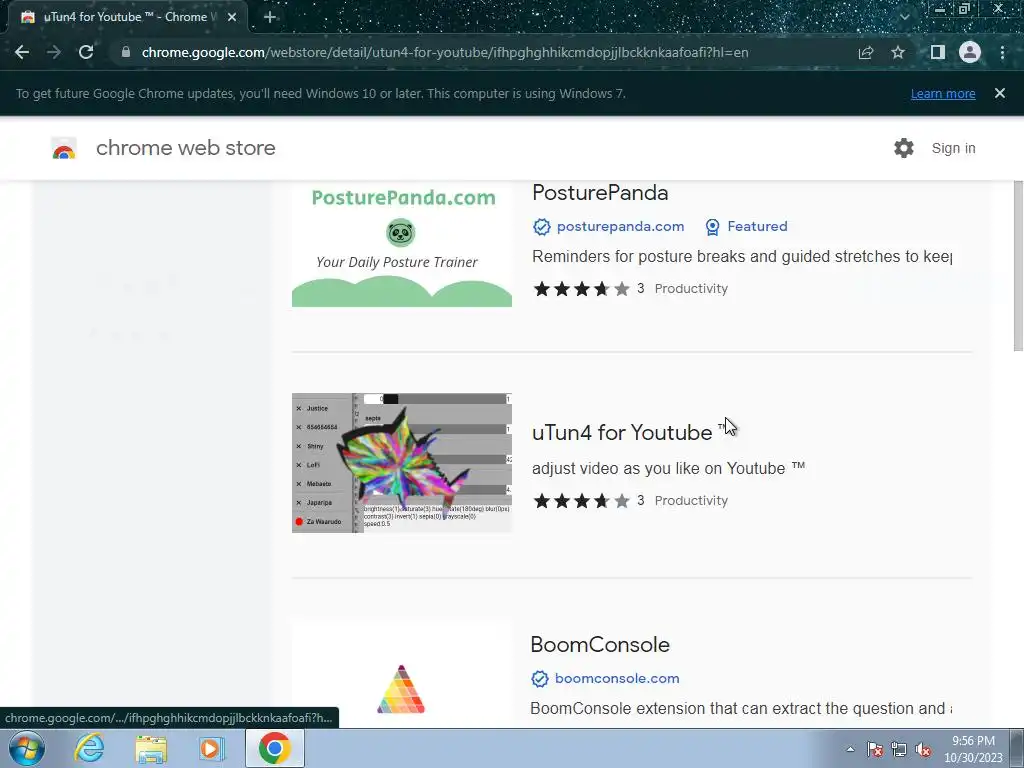
Task: Dismiss the Windows 7 update notice
Action: tap(1000, 93)
